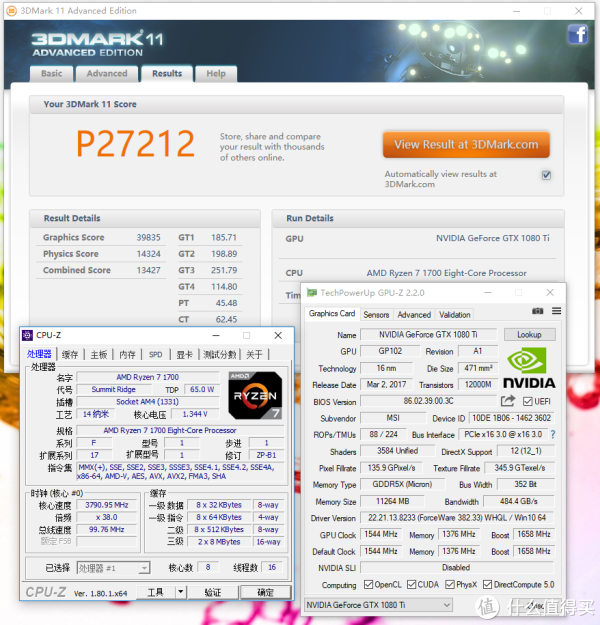Click the Combined Score value 13427
600x625 pixels.
tap(148, 270)
